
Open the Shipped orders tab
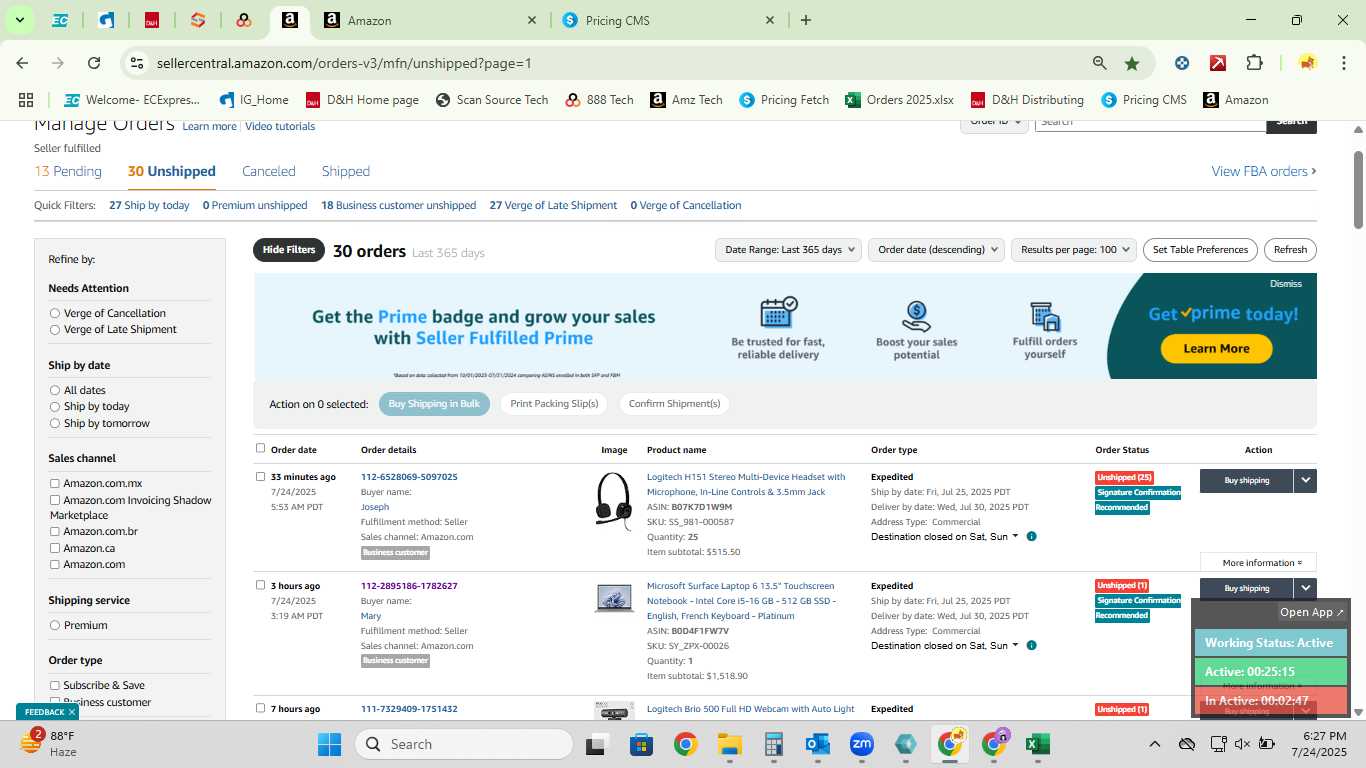(x=346, y=171)
